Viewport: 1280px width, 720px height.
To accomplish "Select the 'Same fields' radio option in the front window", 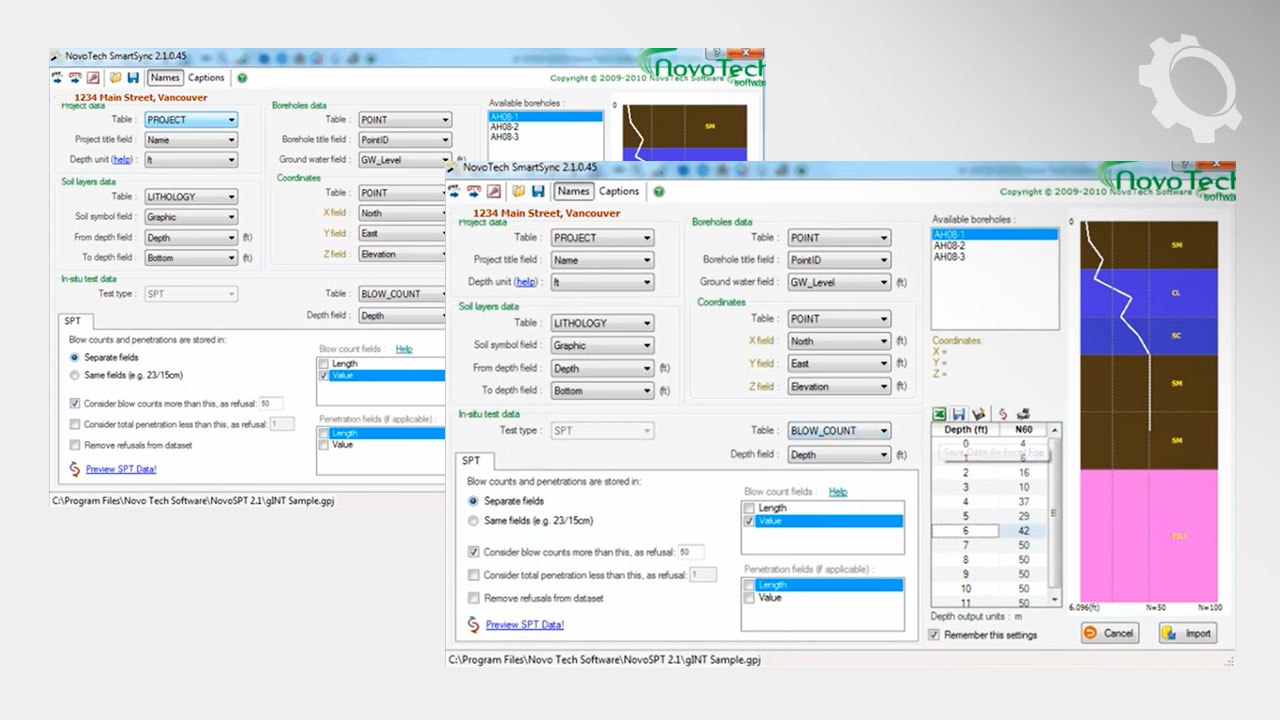I will (474, 520).
